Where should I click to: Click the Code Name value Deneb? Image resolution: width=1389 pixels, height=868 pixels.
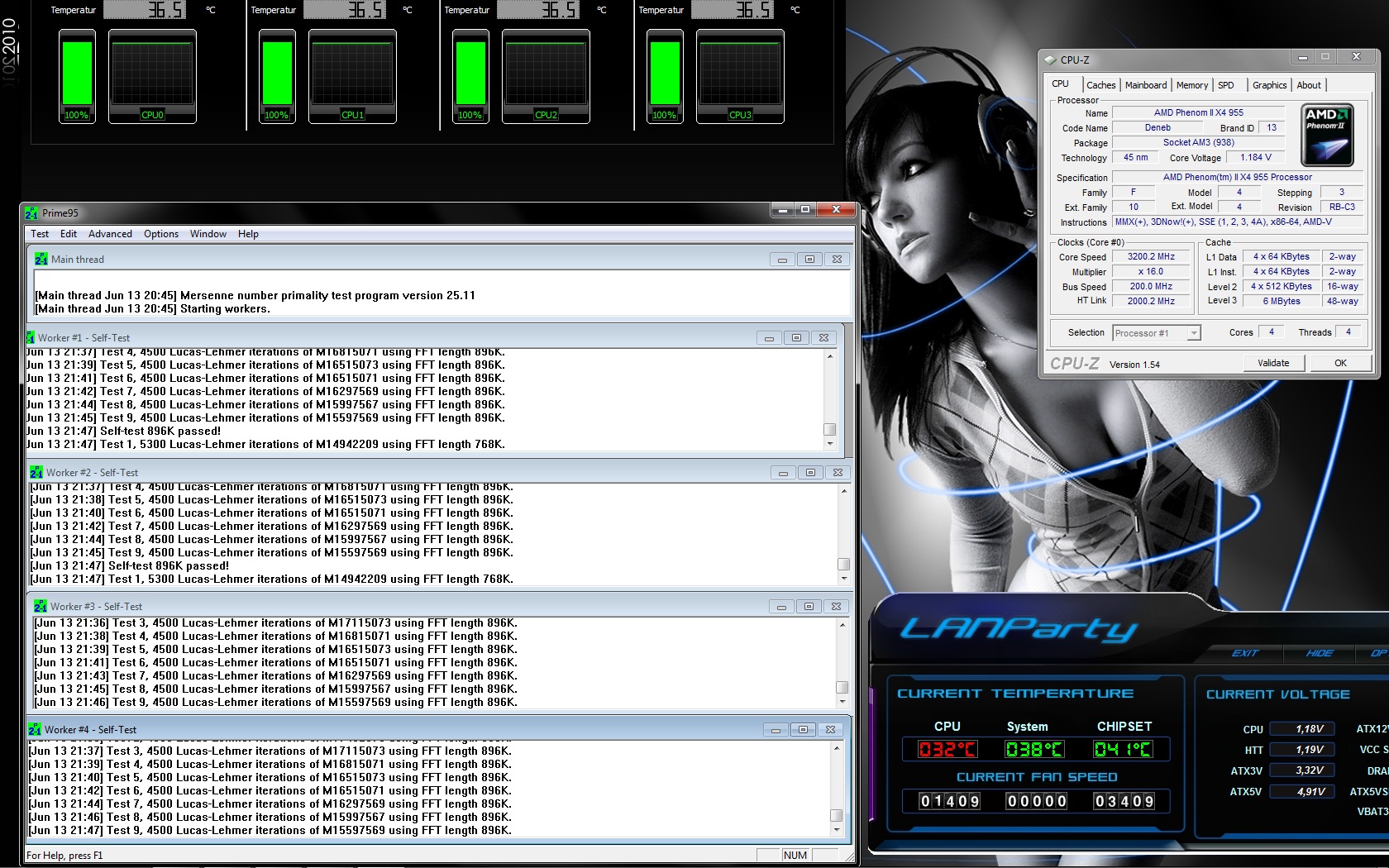(x=1157, y=127)
